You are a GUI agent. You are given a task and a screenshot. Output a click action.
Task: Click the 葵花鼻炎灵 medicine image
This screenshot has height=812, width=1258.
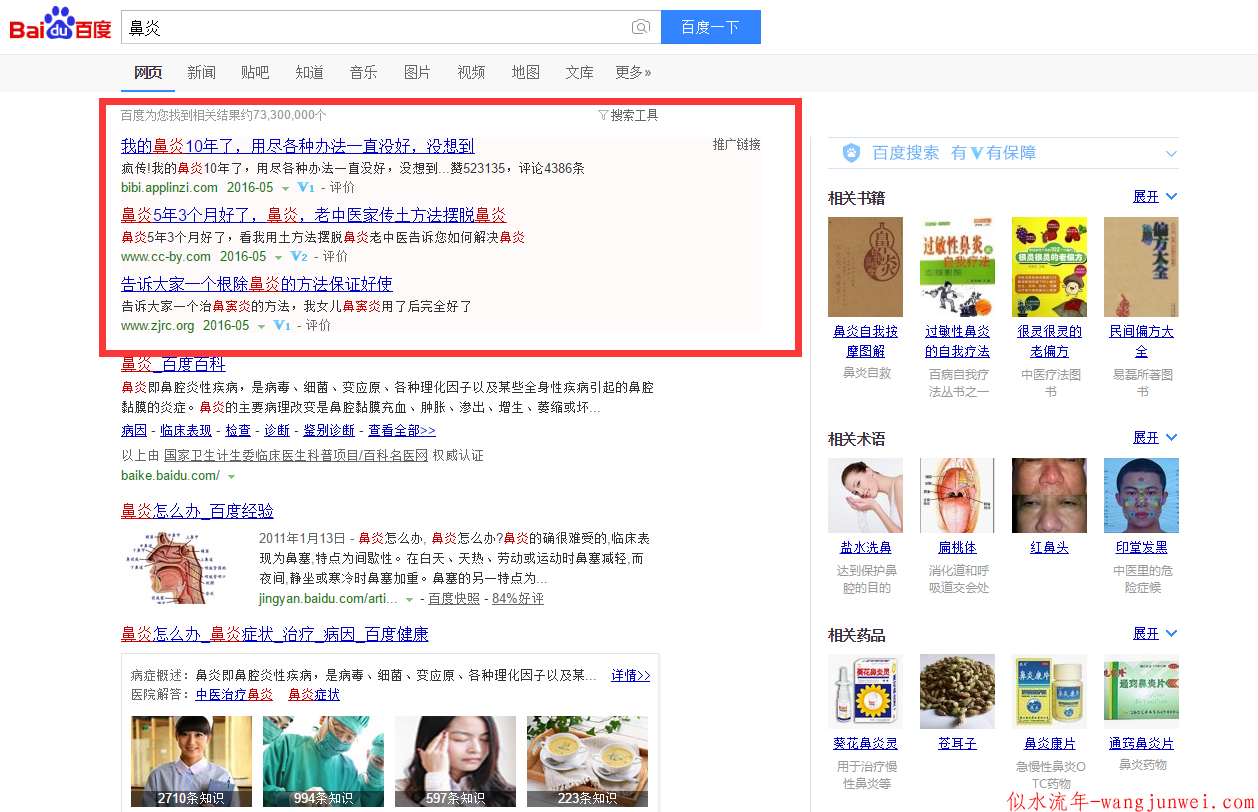865,692
